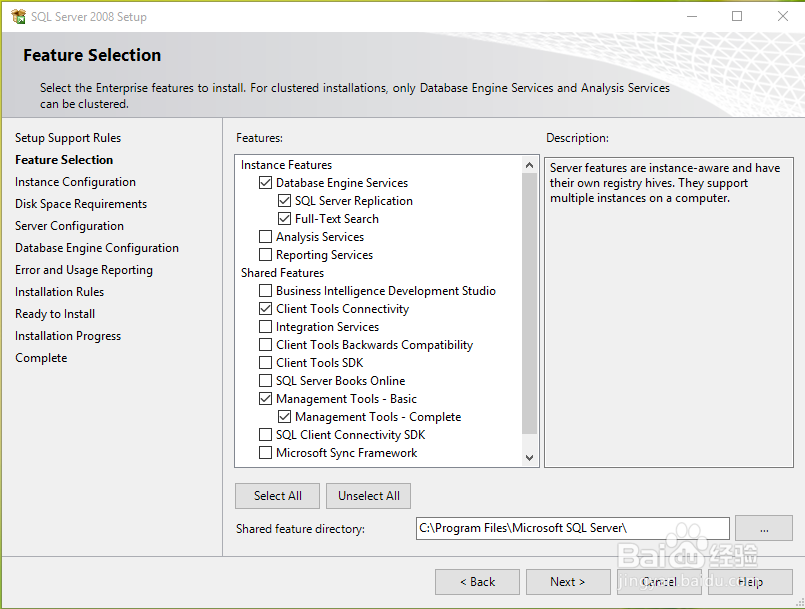Click the Description text box

coord(668,312)
